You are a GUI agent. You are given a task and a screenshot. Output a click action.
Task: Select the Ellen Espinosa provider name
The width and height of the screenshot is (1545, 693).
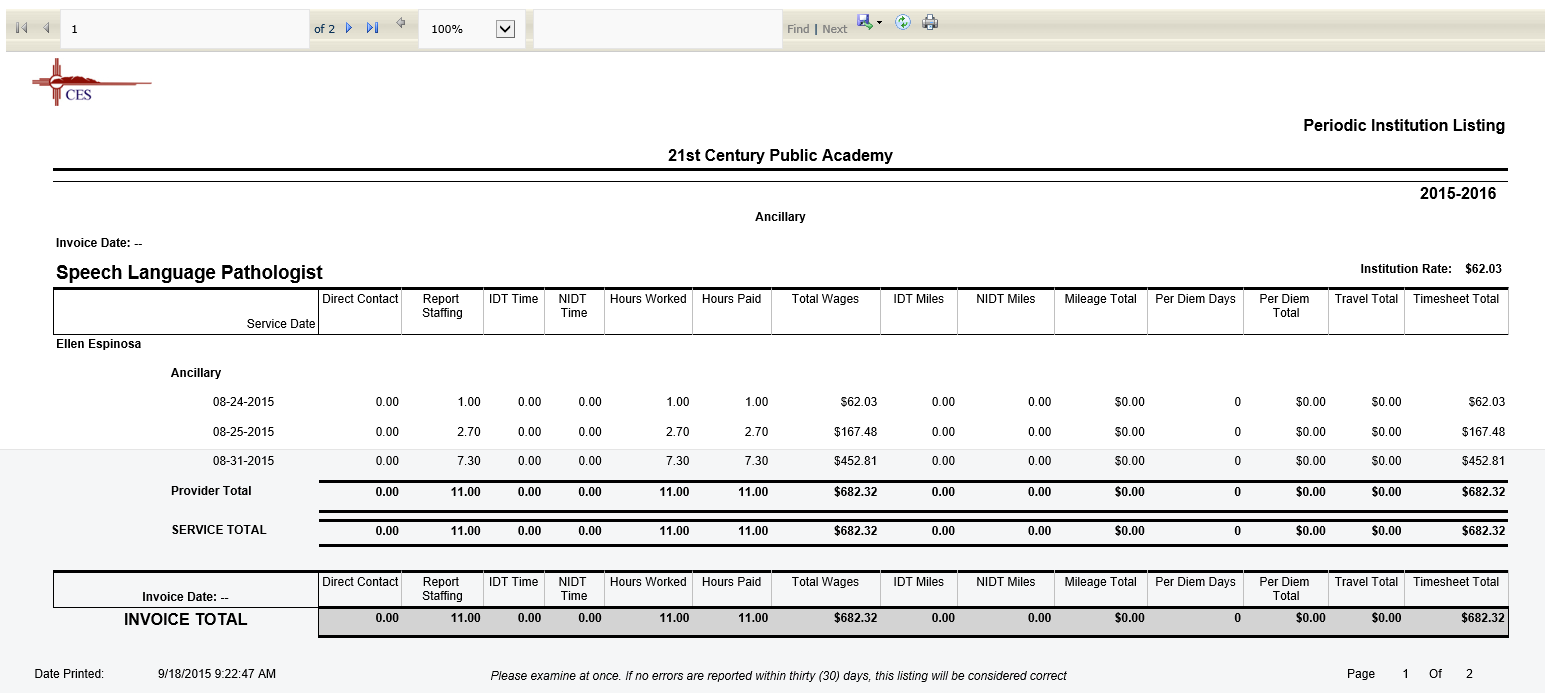point(97,343)
